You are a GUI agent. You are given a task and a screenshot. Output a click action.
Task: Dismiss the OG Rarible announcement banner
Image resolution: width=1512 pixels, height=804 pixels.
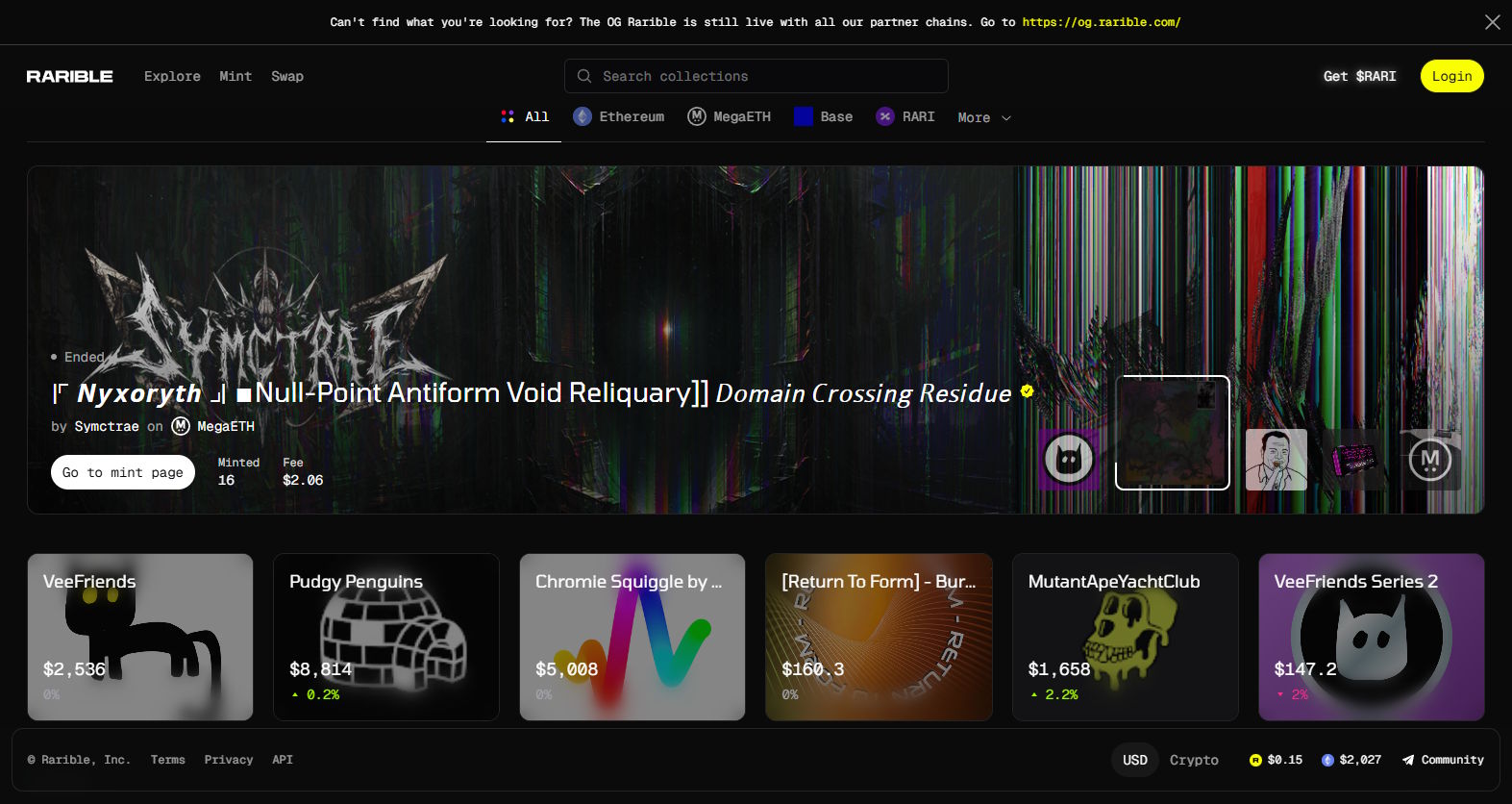(x=1492, y=22)
